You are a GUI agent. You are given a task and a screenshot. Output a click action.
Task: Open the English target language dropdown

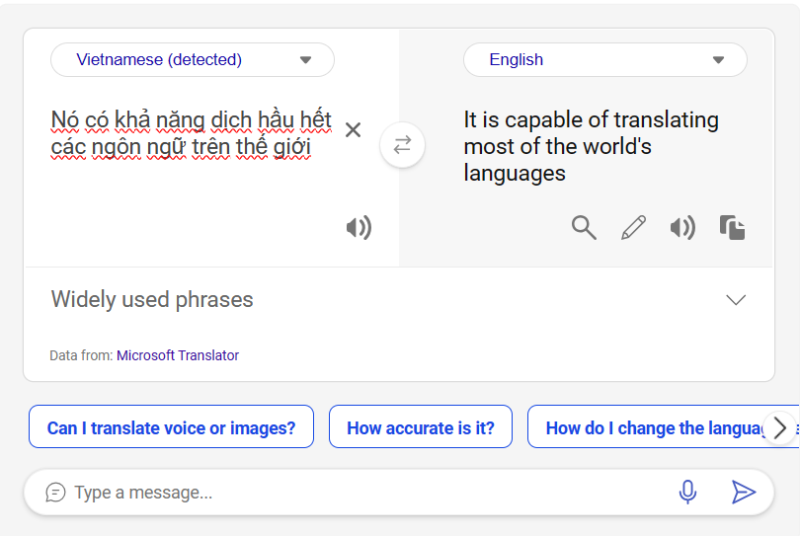click(x=605, y=60)
